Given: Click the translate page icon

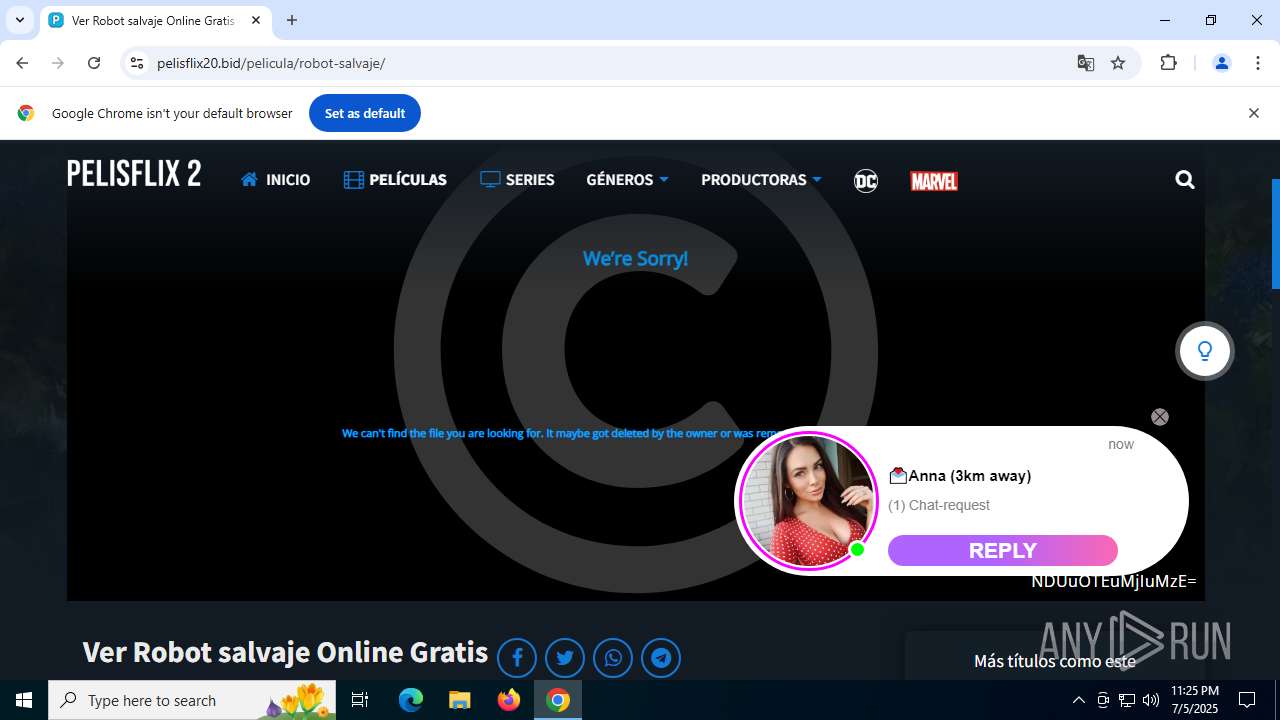Looking at the screenshot, I should (x=1086, y=63).
